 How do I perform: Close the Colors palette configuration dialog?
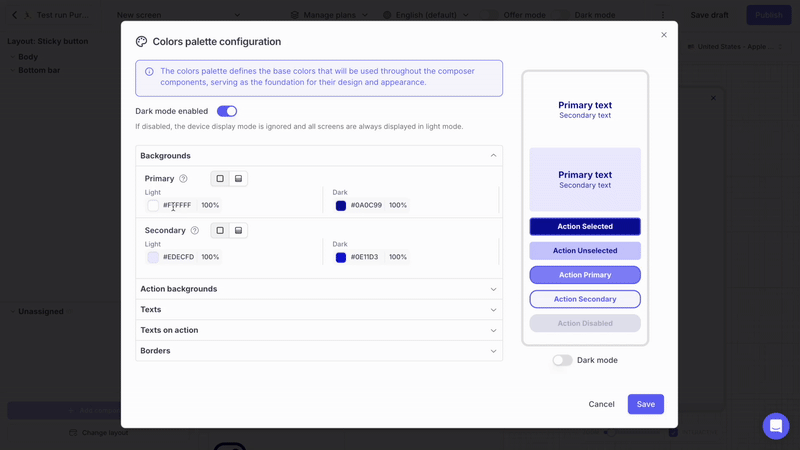tap(664, 35)
